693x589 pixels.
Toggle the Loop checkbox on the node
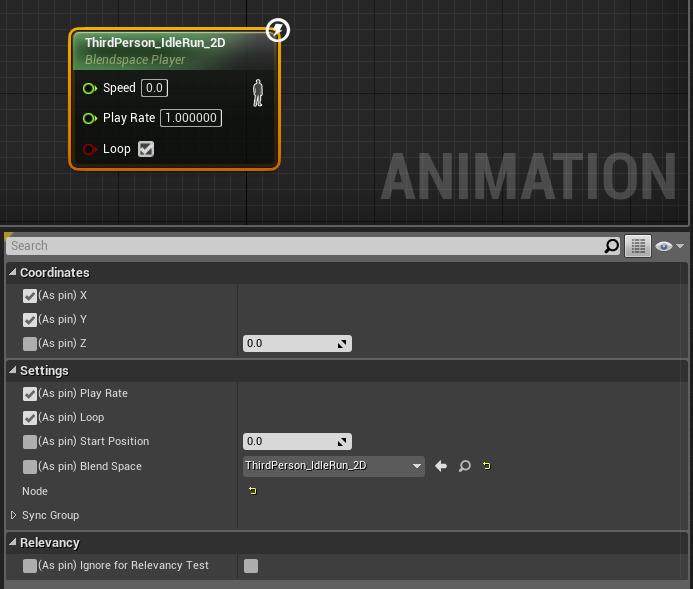[146, 149]
